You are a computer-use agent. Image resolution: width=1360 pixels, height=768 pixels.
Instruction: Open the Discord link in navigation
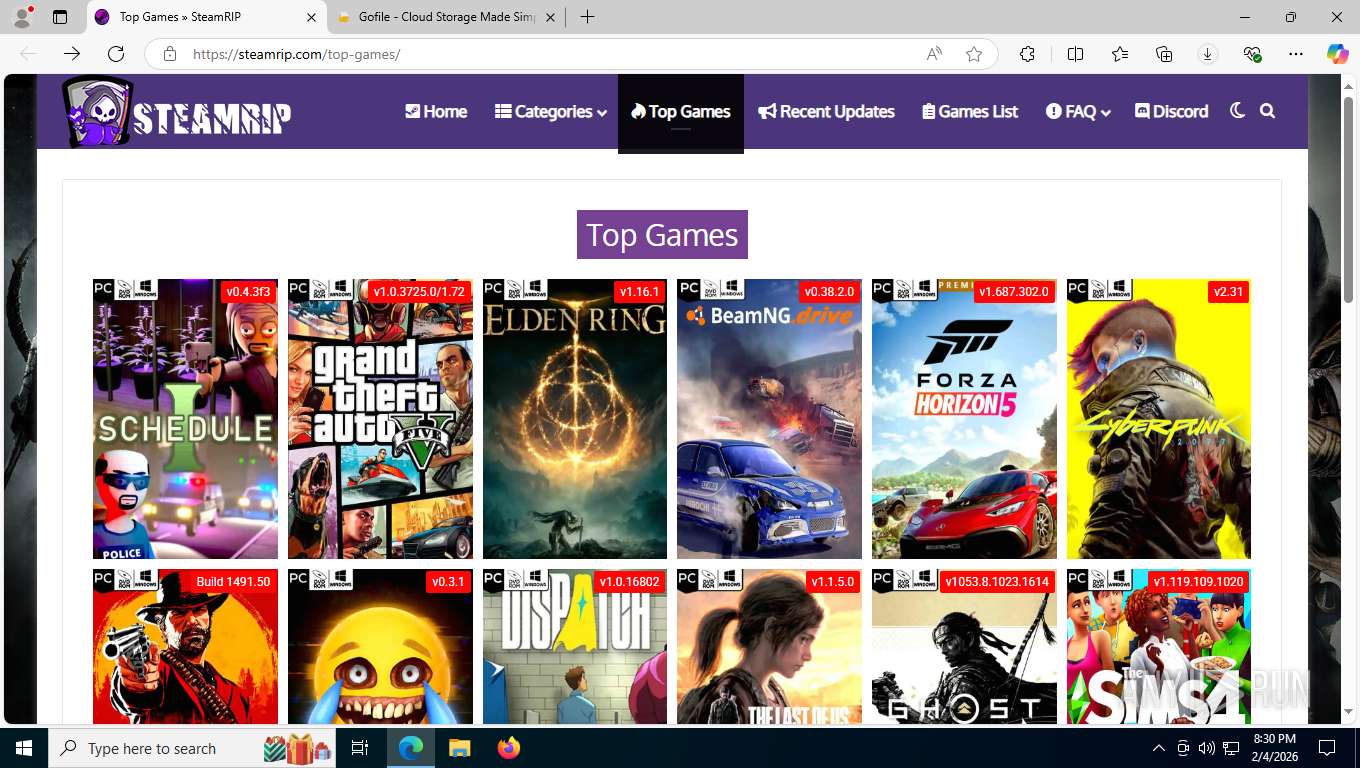[1172, 111]
